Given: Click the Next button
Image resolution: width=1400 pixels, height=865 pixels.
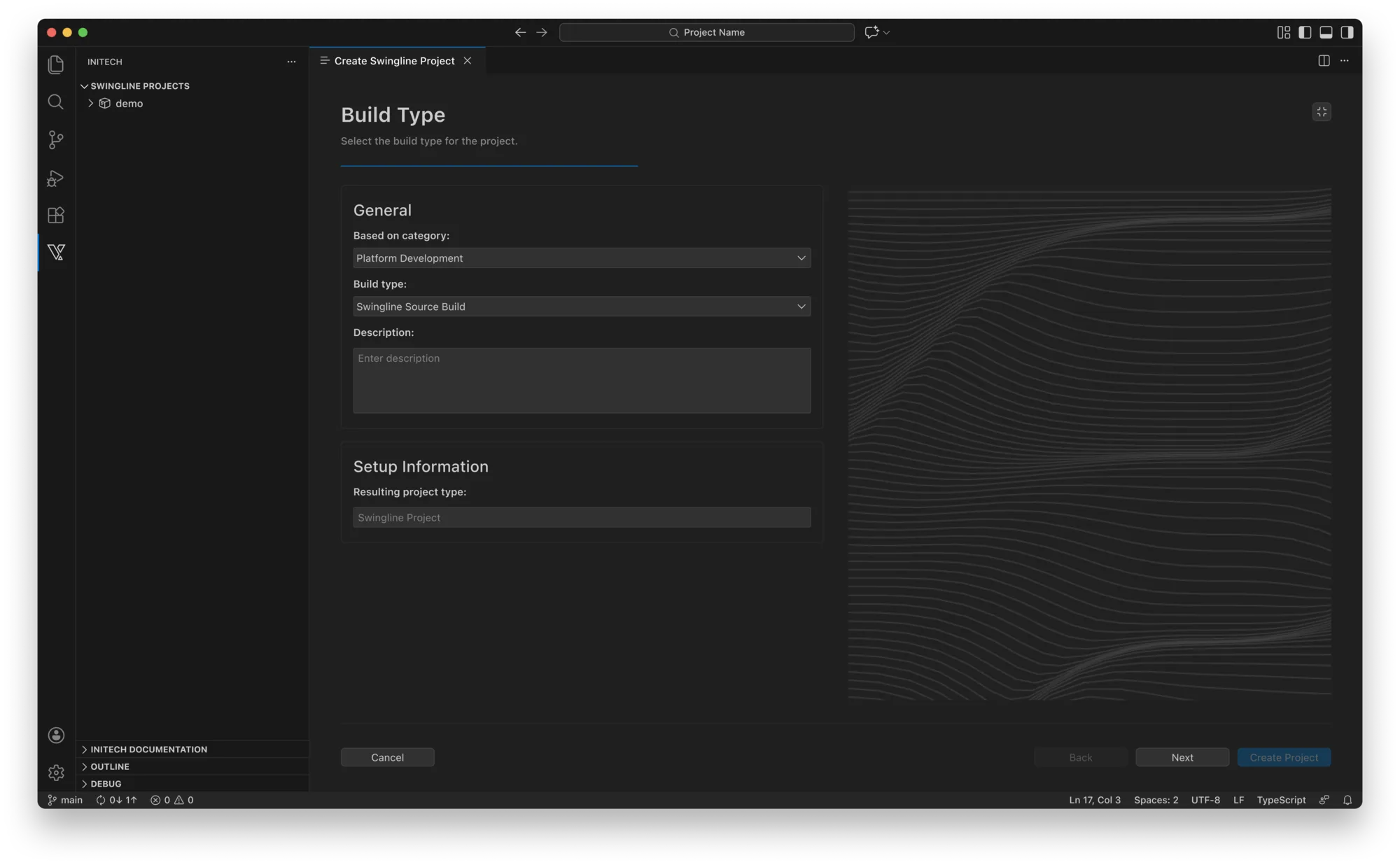Looking at the screenshot, I should [1182, 757].
